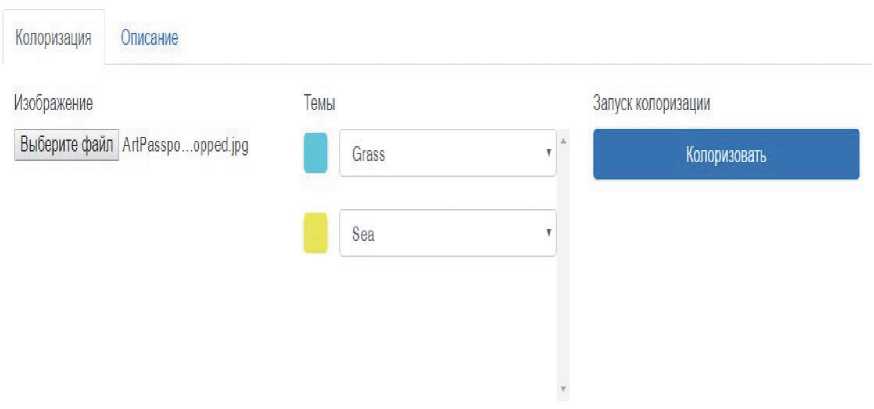Switch to the Колоризация tab
The image size is (874, 409).
coord(54,38)
